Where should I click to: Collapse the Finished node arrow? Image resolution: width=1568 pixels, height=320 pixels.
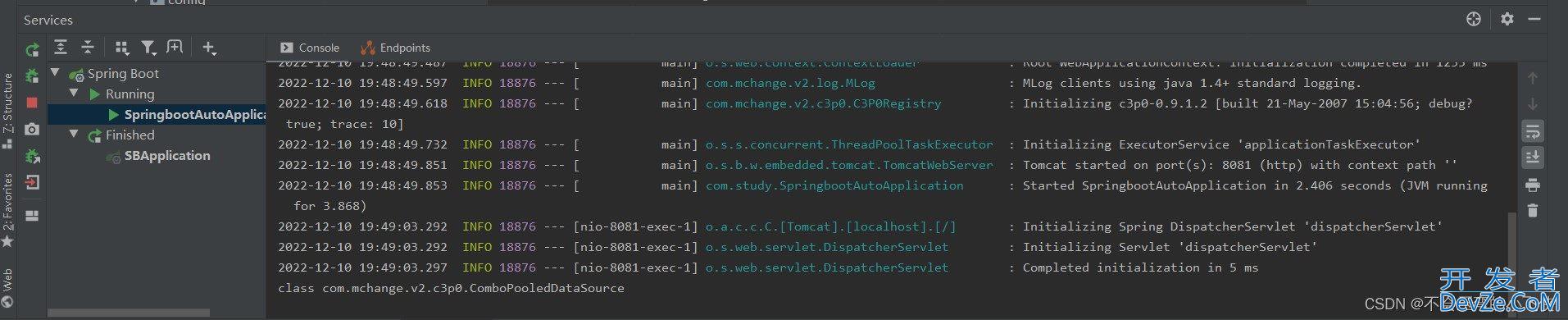[74, 135]
